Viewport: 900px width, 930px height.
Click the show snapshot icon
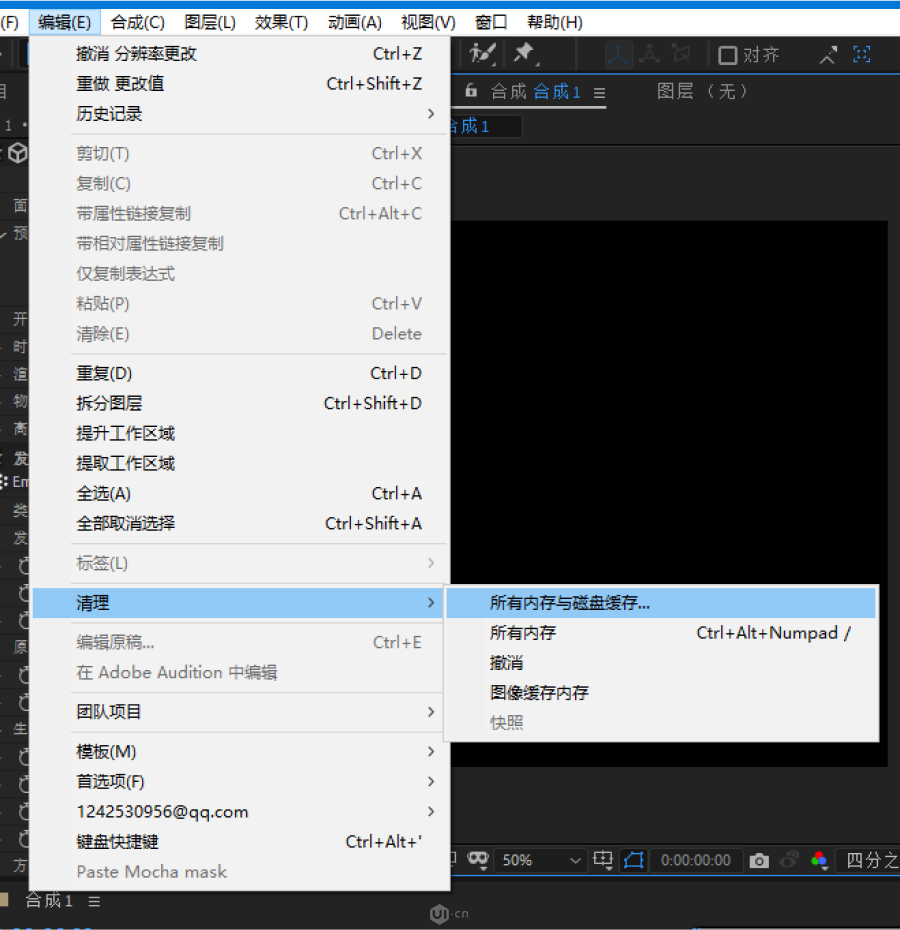789,859
